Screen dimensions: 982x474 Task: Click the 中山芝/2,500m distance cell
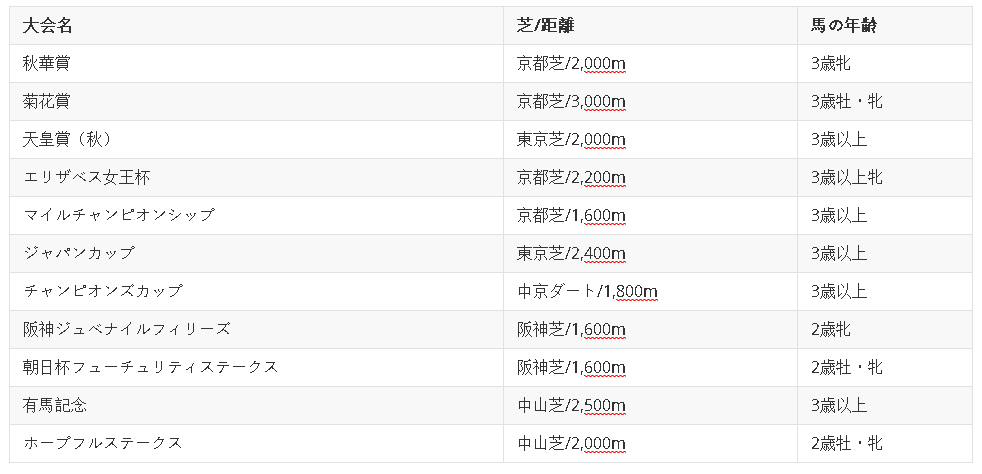pos(571,406)
